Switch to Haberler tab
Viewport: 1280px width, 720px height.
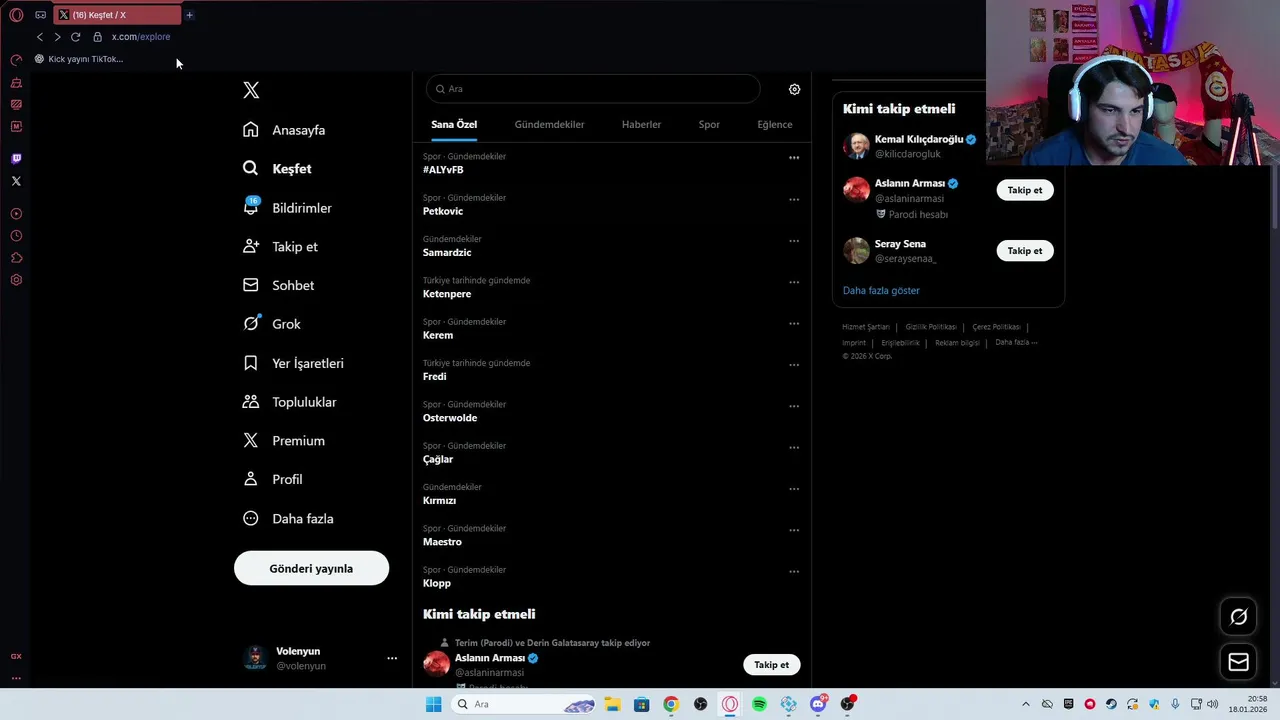point(641,124)
